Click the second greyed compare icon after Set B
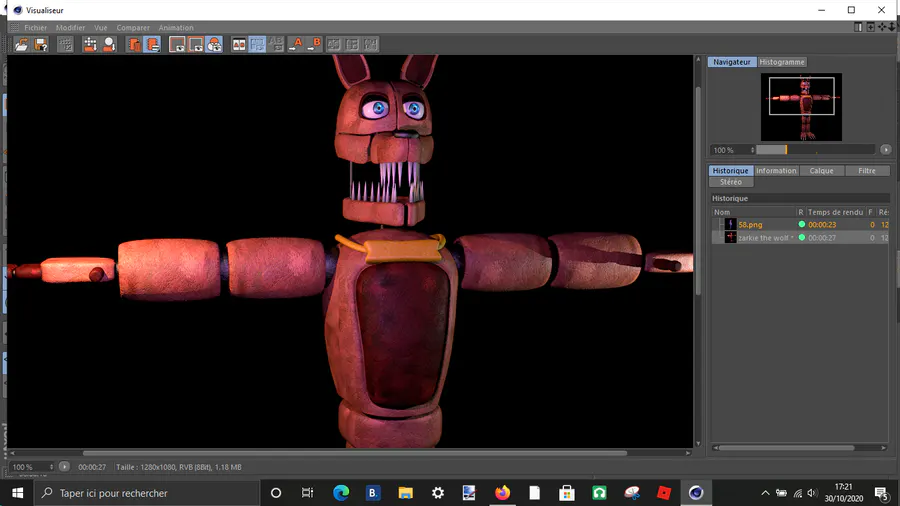 [352, 45]
